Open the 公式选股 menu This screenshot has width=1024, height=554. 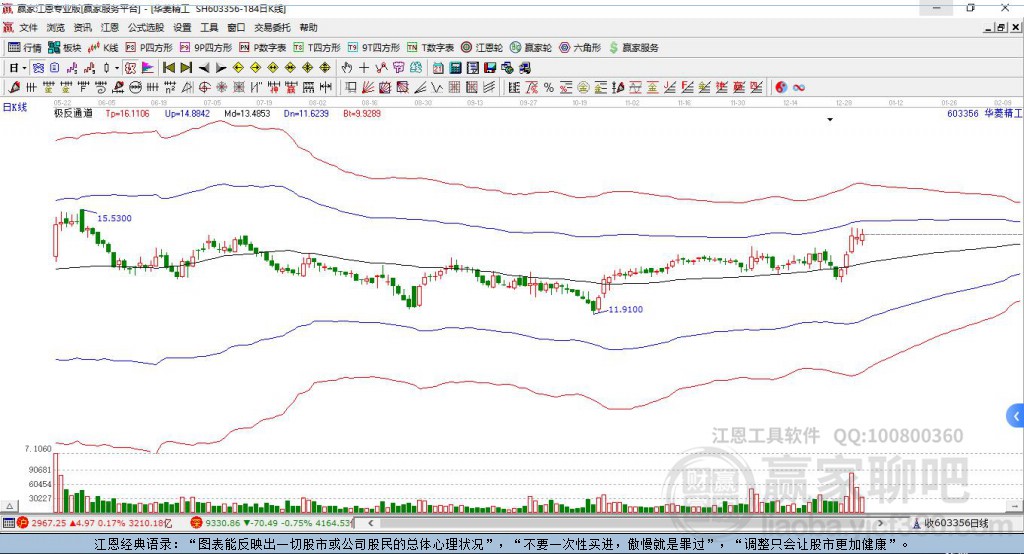tap(146, 27)
